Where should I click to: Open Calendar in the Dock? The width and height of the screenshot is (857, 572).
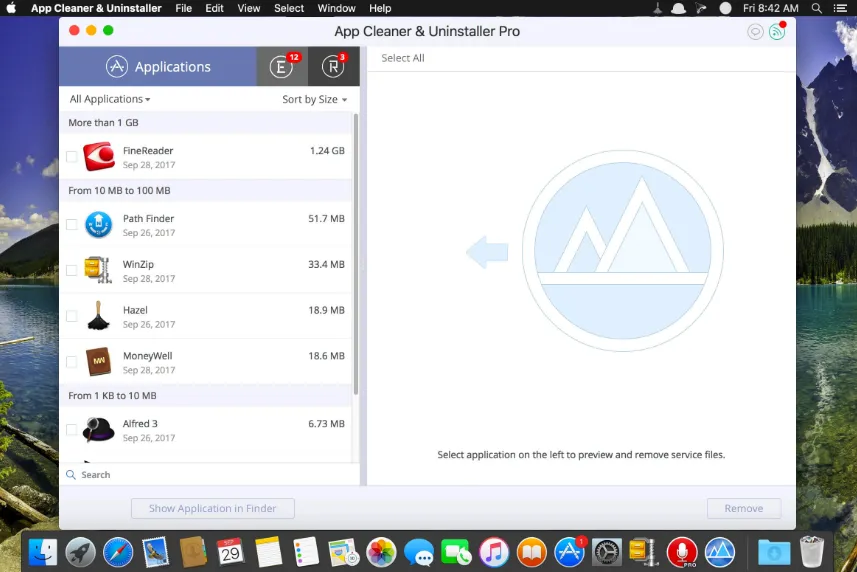[231, 552]
